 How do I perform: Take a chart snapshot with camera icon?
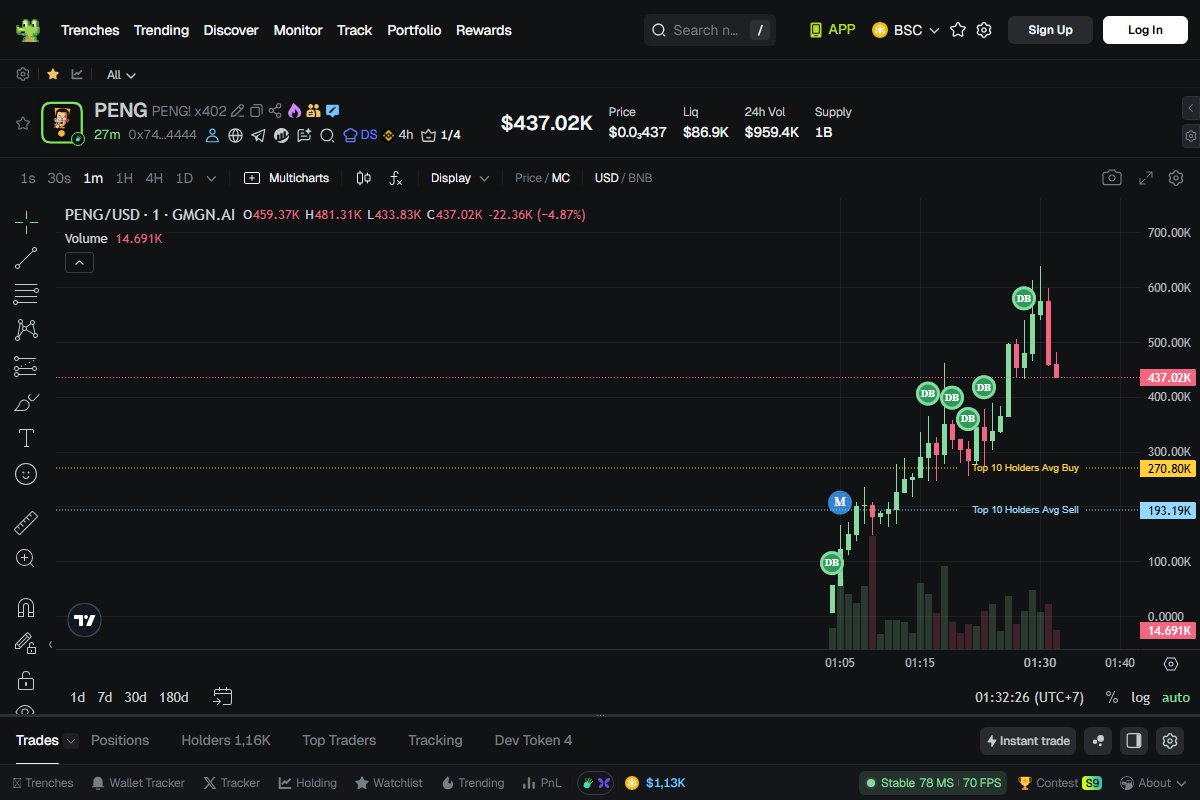1111,178
